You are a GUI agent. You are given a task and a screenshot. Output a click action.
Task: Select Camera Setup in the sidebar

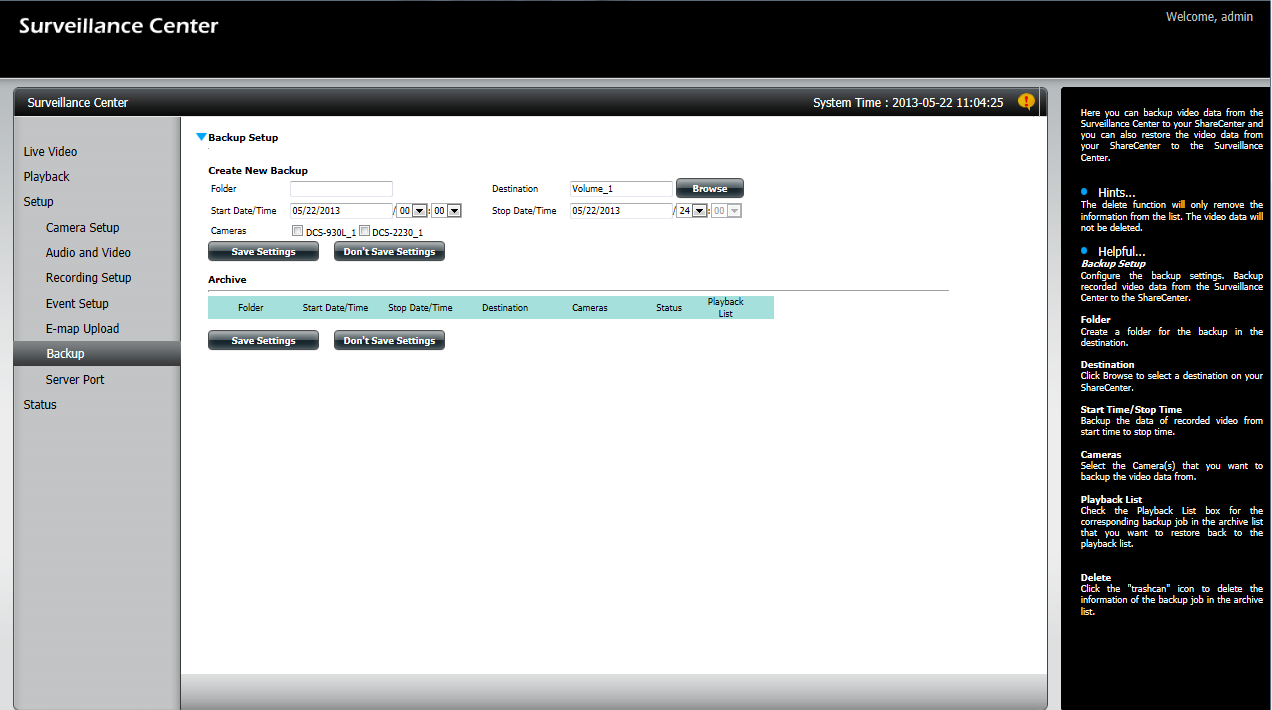point(82,228)
